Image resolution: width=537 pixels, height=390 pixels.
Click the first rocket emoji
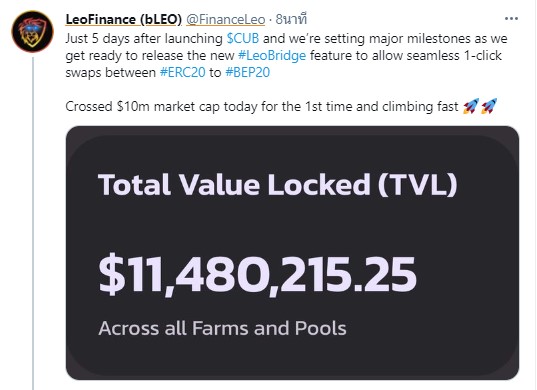pyautogui.click(x=471, y=106)
